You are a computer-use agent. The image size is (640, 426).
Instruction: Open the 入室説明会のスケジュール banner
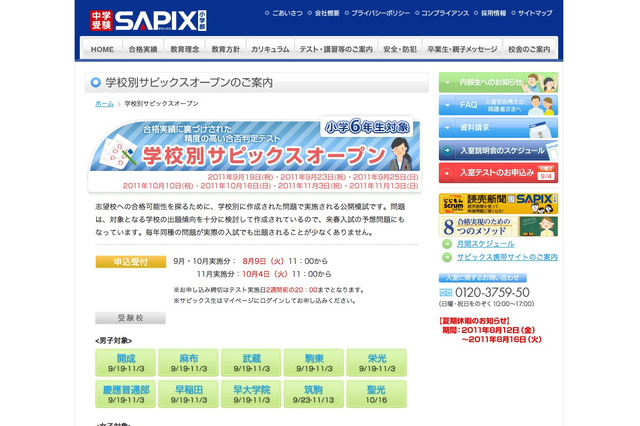pyautogui.click(x=498, y=150)
